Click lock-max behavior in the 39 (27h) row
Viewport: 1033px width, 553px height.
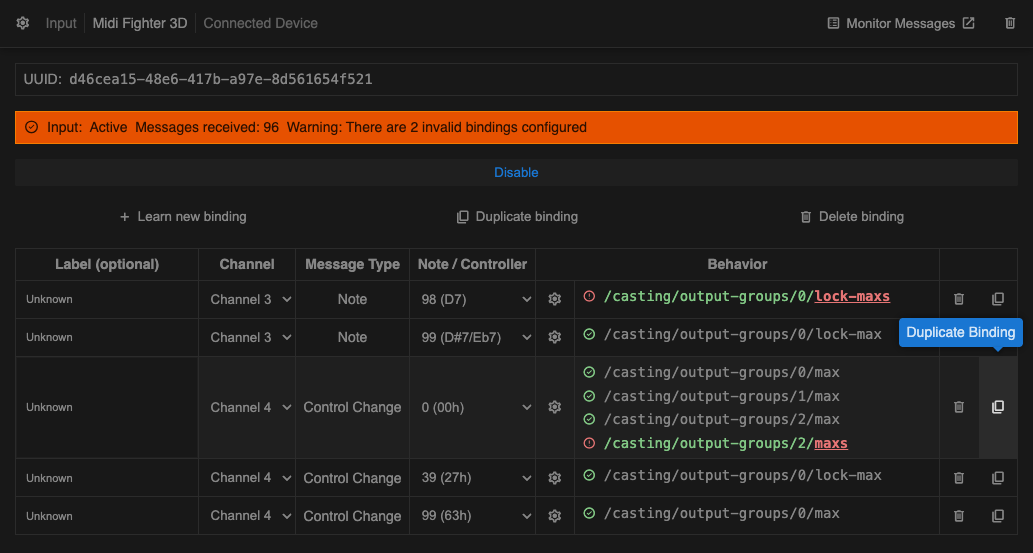742,475
